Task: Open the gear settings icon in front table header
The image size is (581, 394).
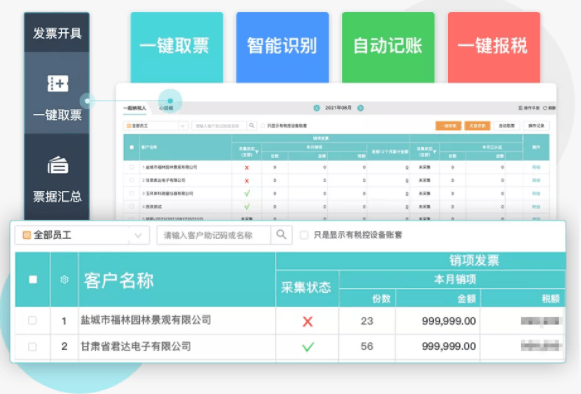Action: coord(64,279)
